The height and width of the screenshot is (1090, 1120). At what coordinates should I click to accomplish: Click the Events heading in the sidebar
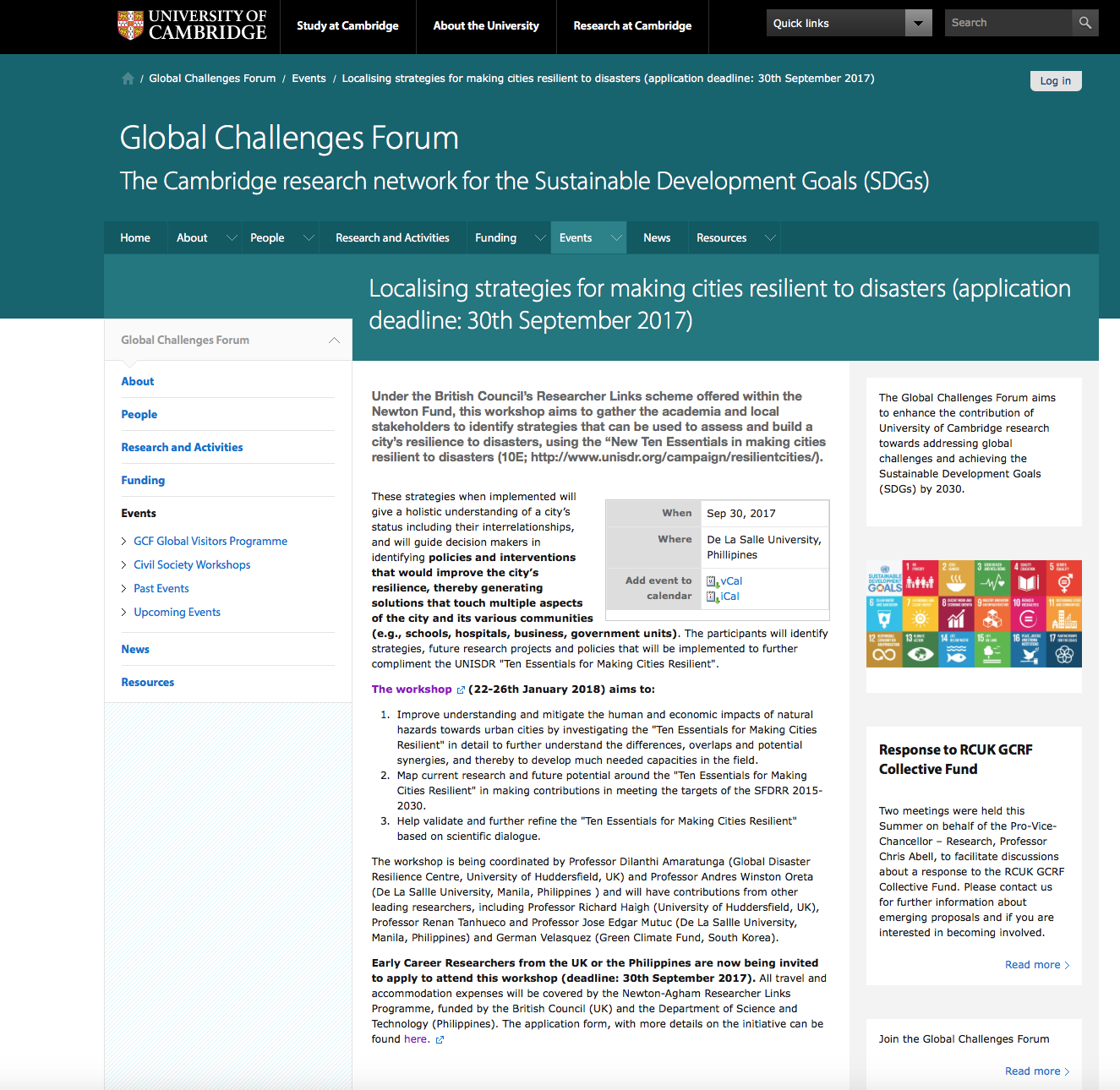(139, 514)
